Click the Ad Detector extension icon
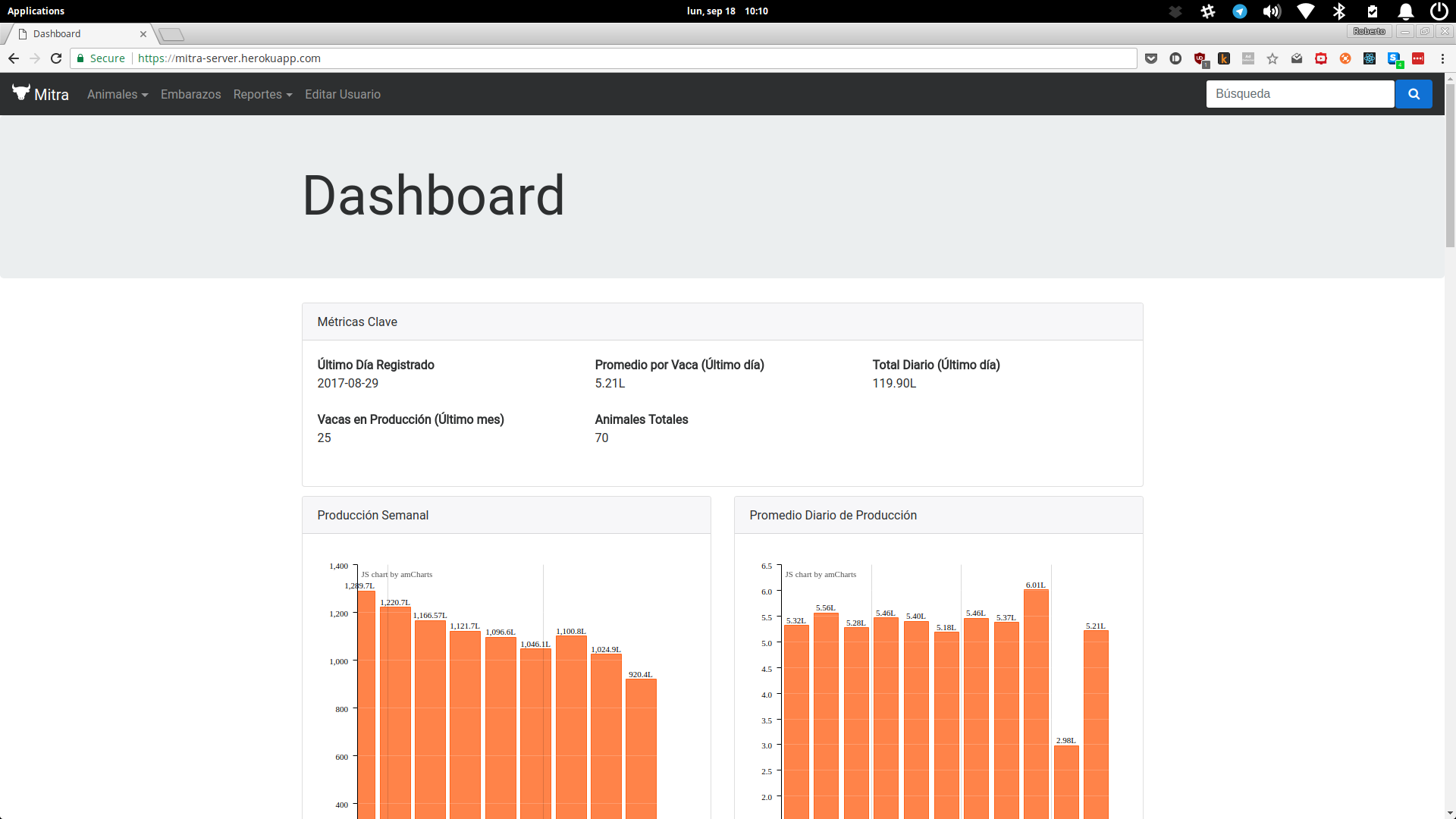This screenshot has width=1456, height=819. point(1248,58)
